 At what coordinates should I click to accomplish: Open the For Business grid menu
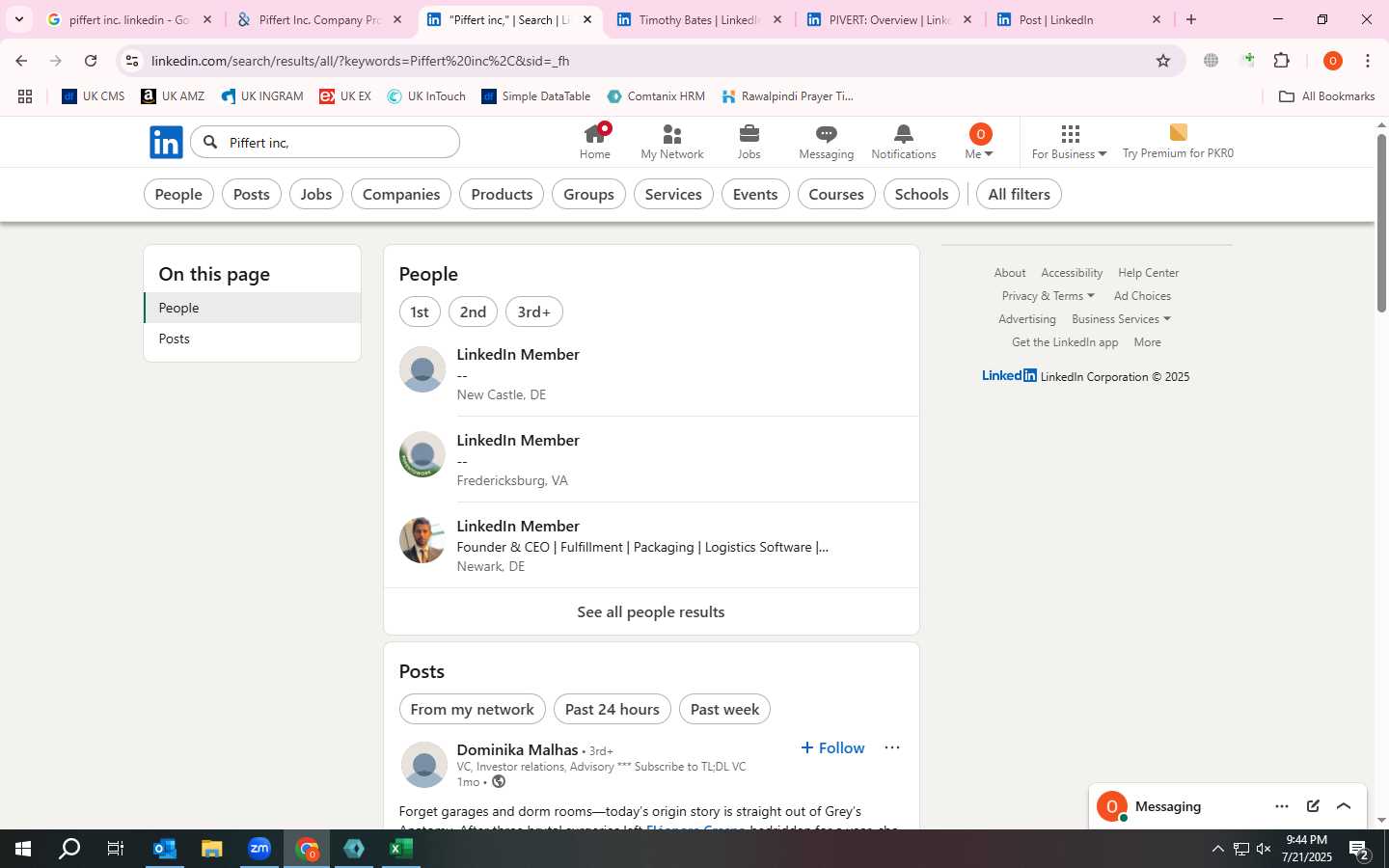[x=1069, y=142]
